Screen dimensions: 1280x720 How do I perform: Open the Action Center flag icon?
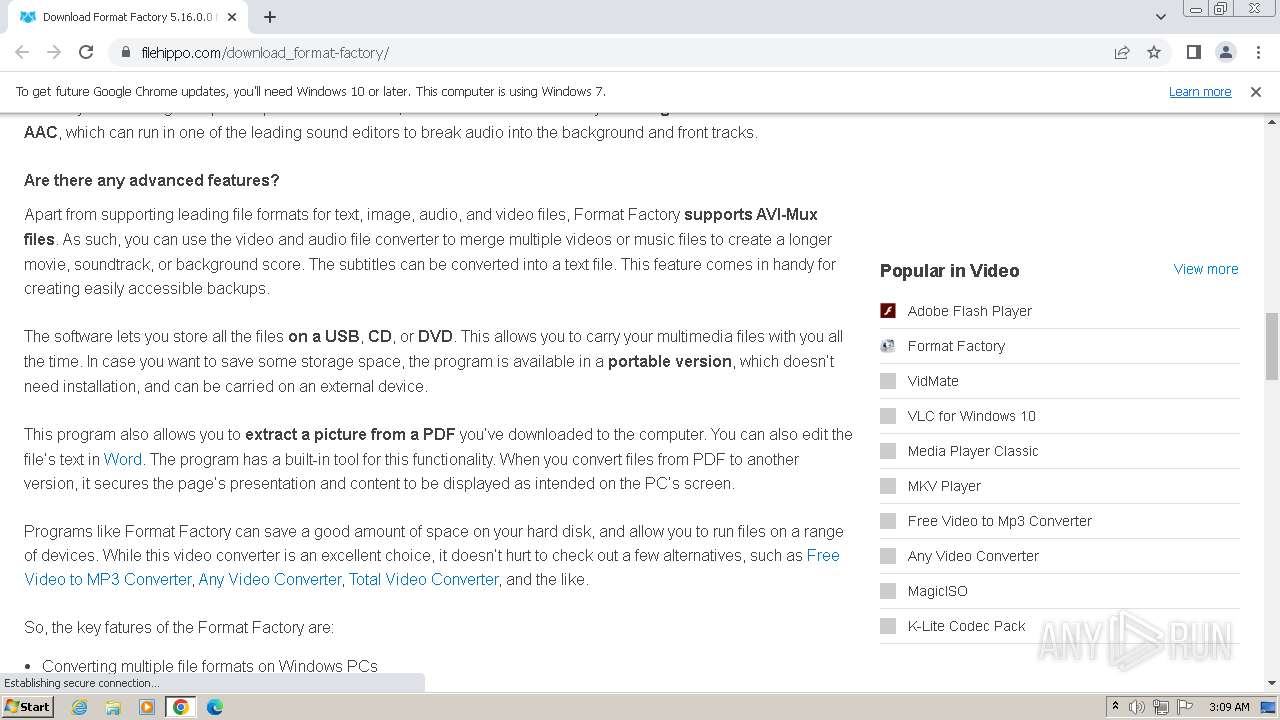[x=1185, y=707]
